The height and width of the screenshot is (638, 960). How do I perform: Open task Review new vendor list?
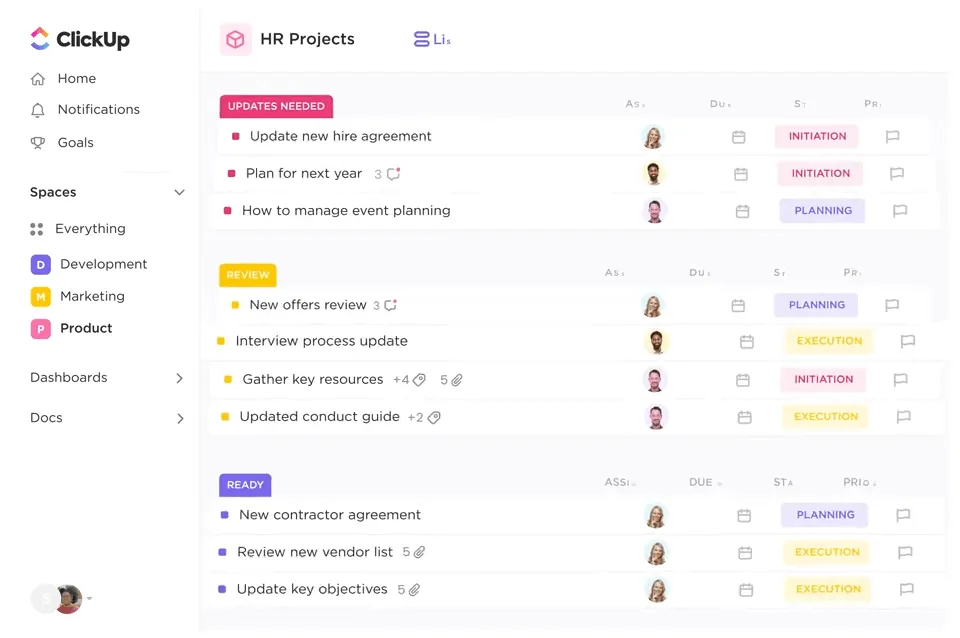click(x=315, y=552)
